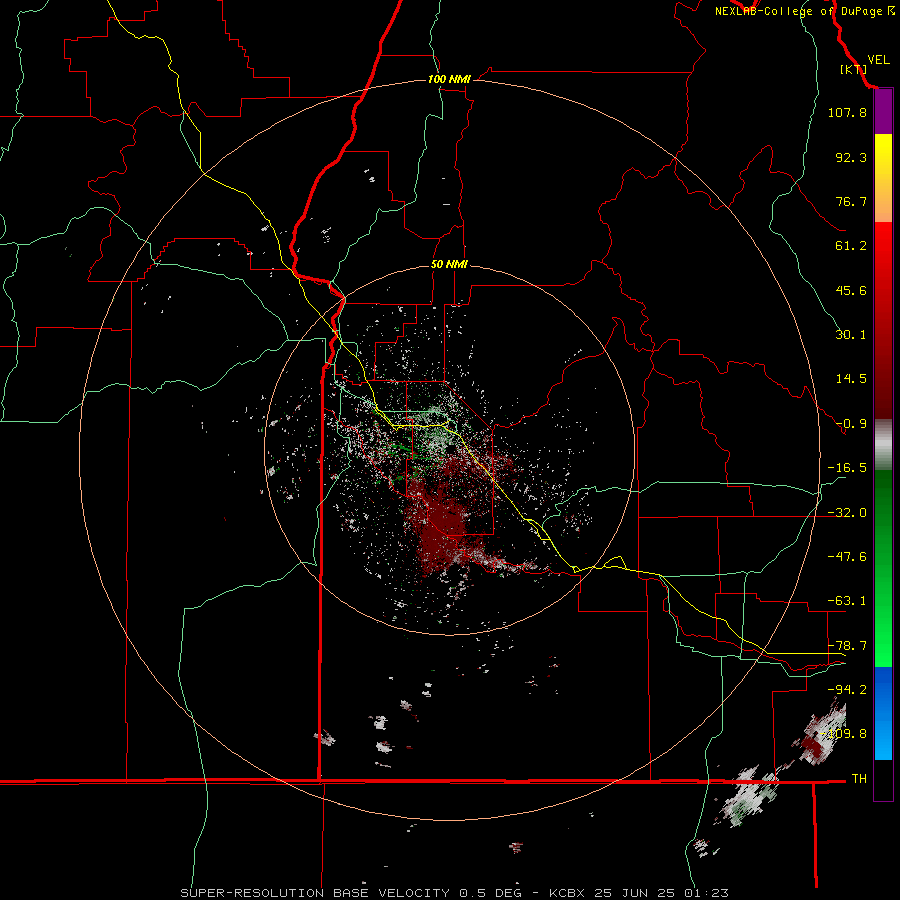This screenshot has height=900, width=900.
Task: Select the 45.6 legend value
Action: [851, 290]
